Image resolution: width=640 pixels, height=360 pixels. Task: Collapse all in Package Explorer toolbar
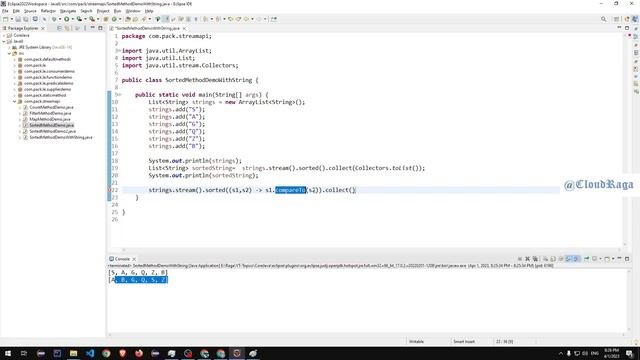click(59, 28)
